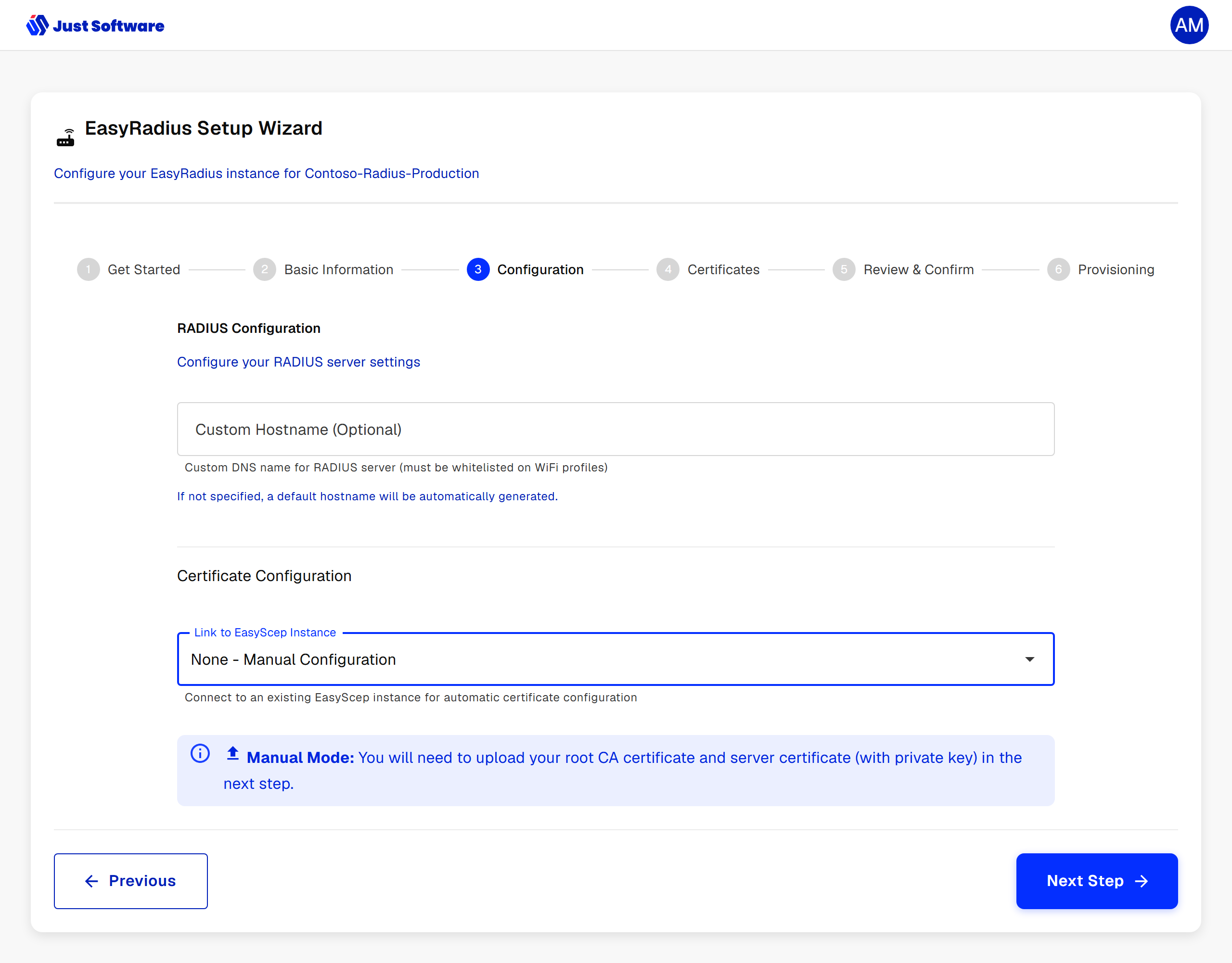The height and width of the screenshot is (963, 1232).
Task: Click 'Configure your RADIUS server settings' text
Action: point(298,362)
